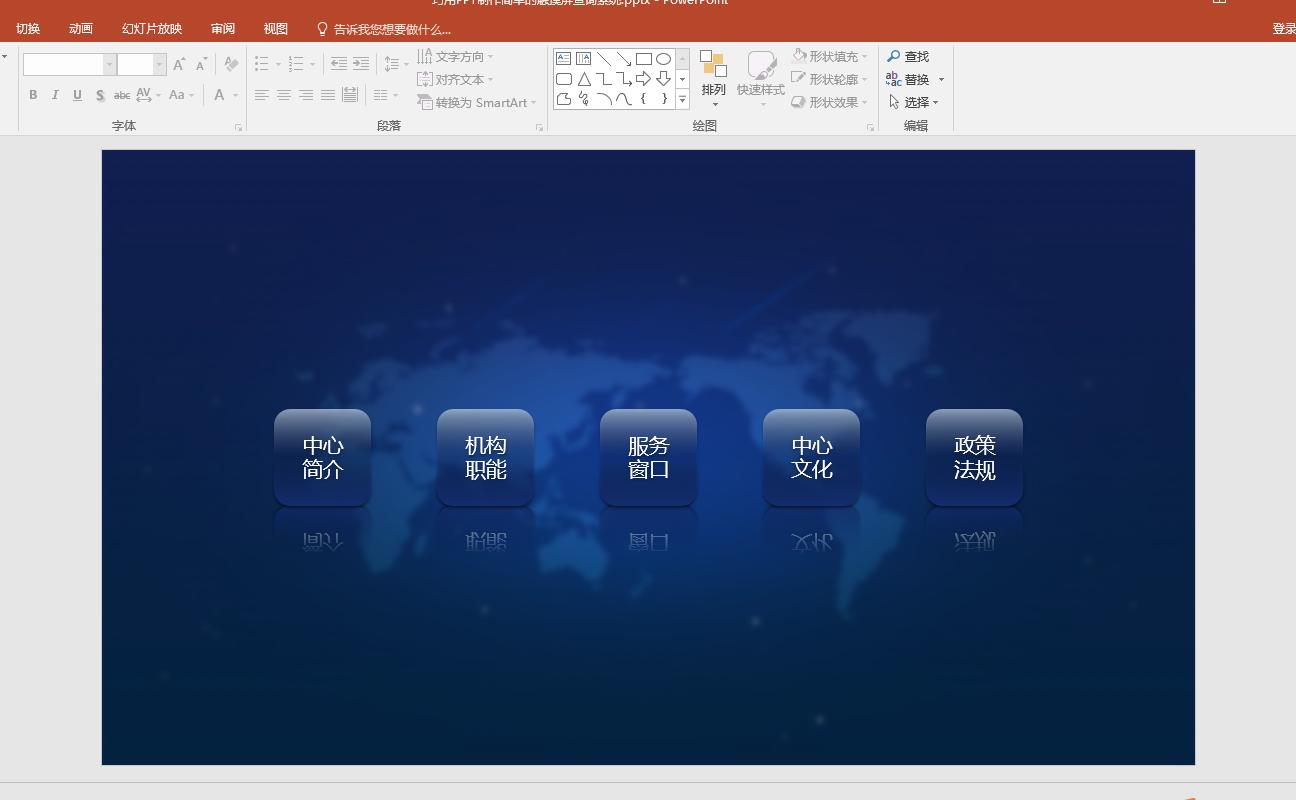Screen dimensions: 1296x800
Task: Open the 审阅 ribbon tab
Action: (x=223, y=29)
